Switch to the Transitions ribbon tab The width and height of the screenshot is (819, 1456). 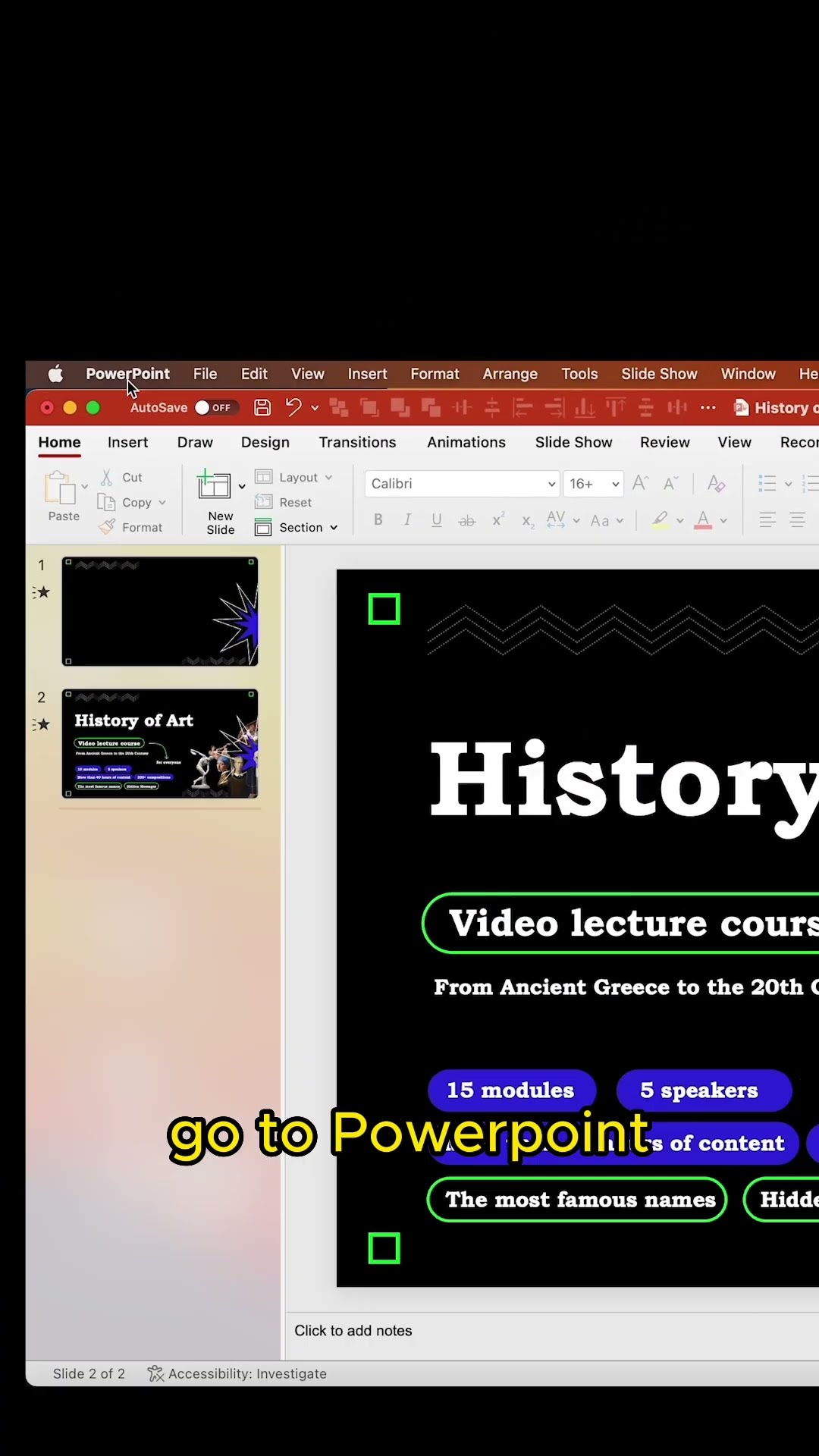tap(357, 442)
